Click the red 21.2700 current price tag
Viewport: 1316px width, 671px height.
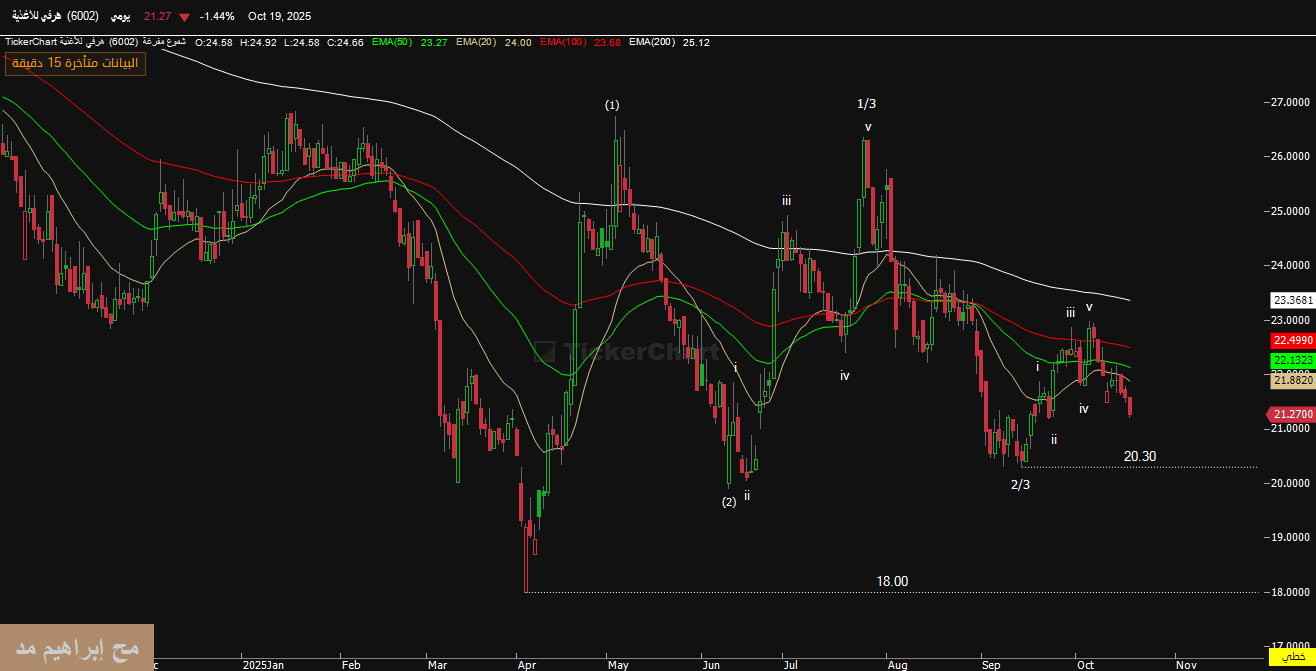point(1291,414)
